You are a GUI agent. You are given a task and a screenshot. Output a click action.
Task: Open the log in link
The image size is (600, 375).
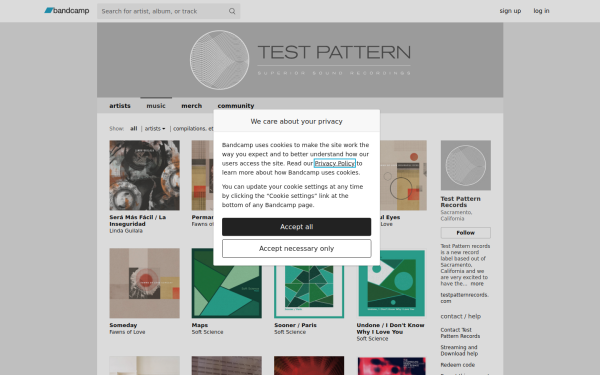[x=541, y=11]
